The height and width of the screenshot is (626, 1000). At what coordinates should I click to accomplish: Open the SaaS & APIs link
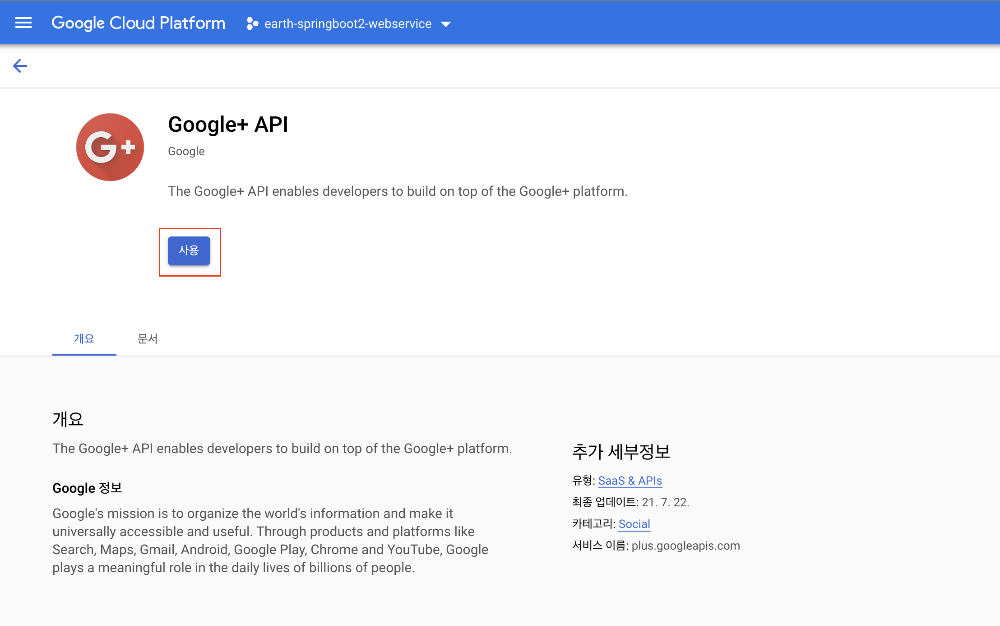[630, 481]
